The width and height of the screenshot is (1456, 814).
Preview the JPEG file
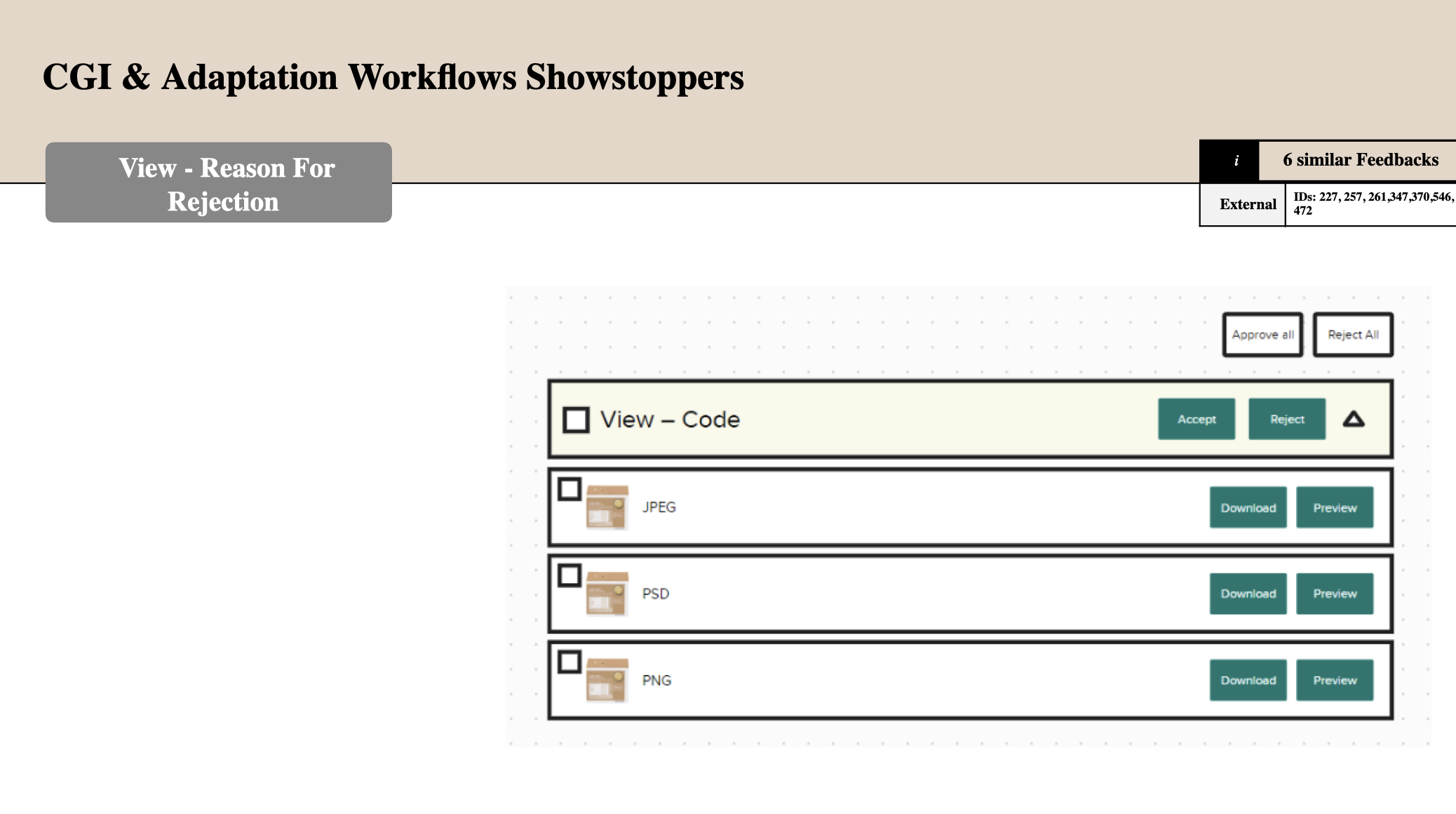pos(1334,507)
